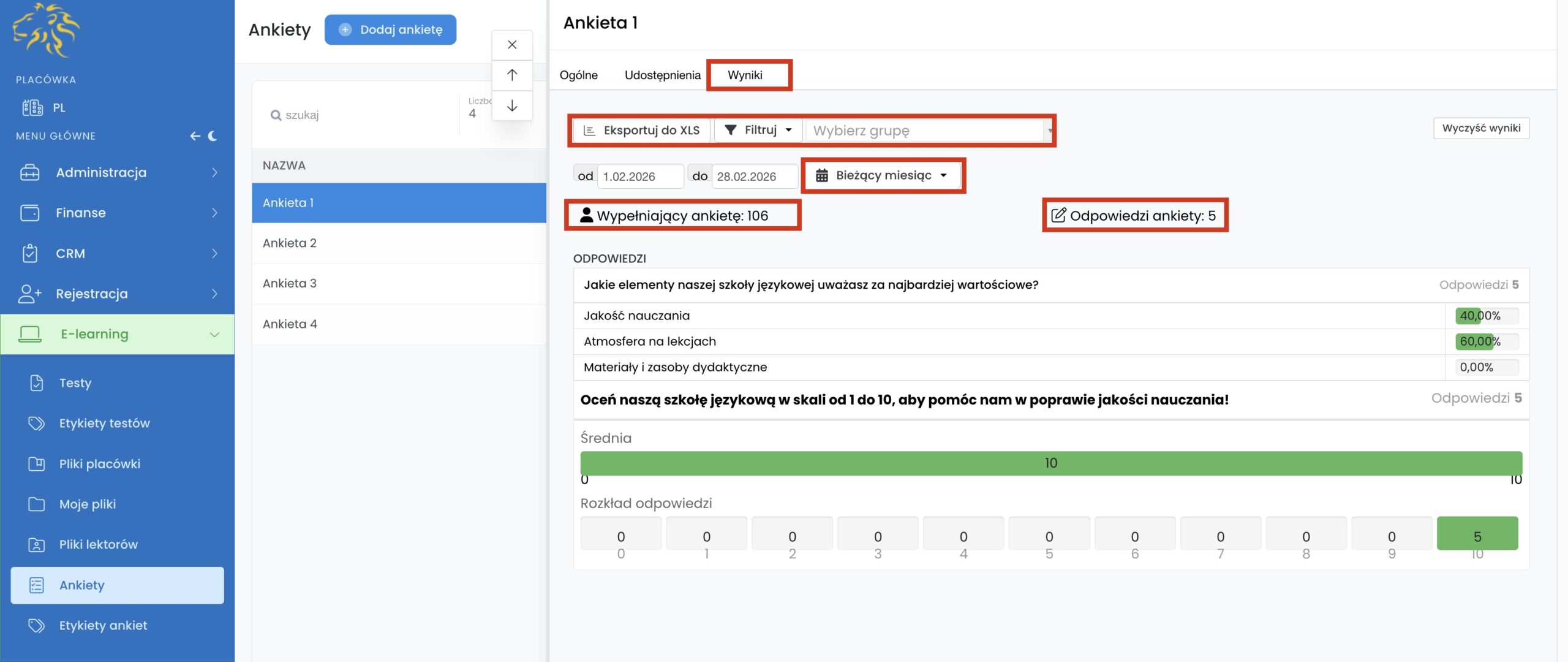
Task: Expand the Administracja menu
Action: click(101, 173)
